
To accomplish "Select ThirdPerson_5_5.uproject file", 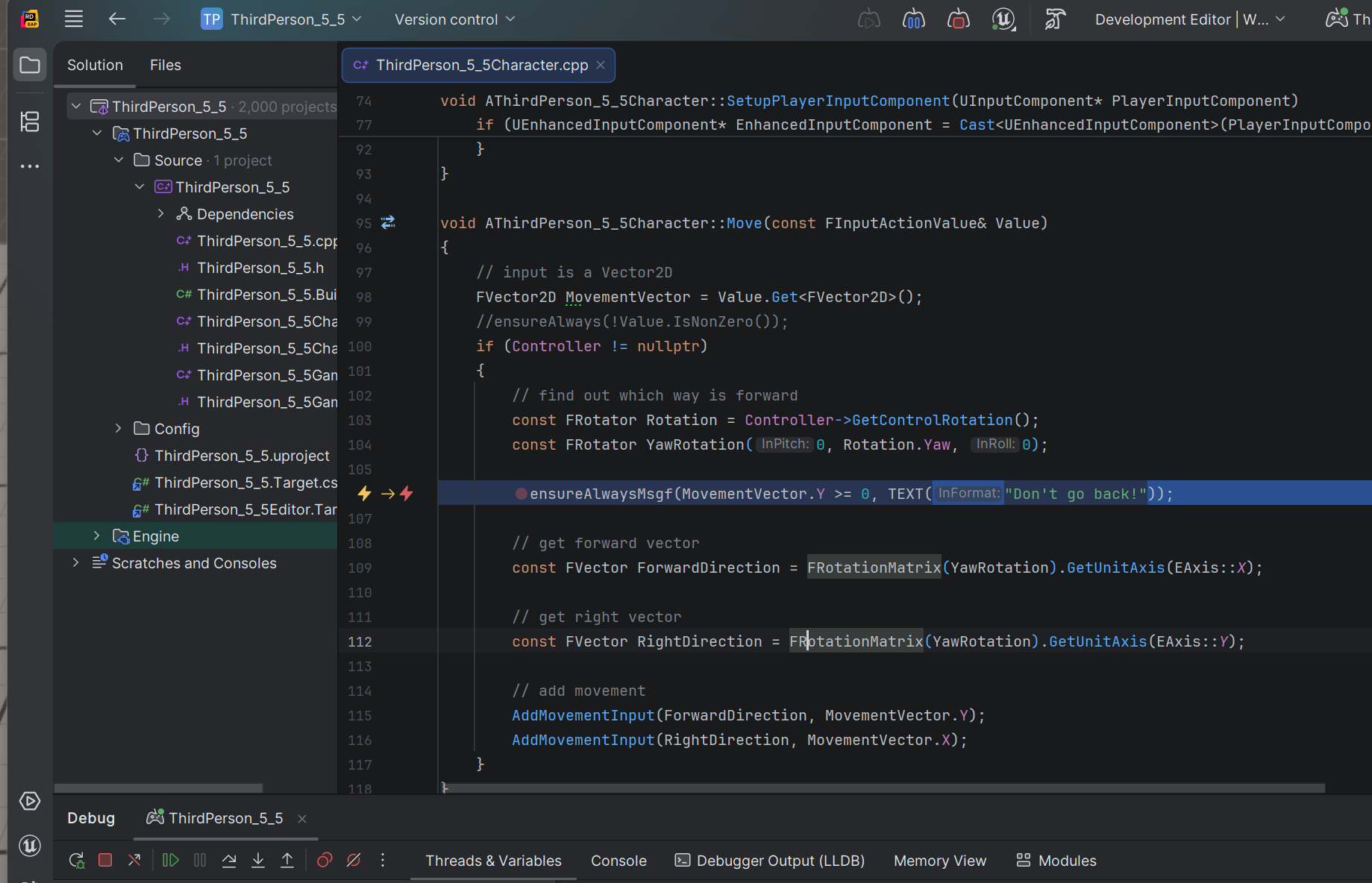I will click(242, 456).
